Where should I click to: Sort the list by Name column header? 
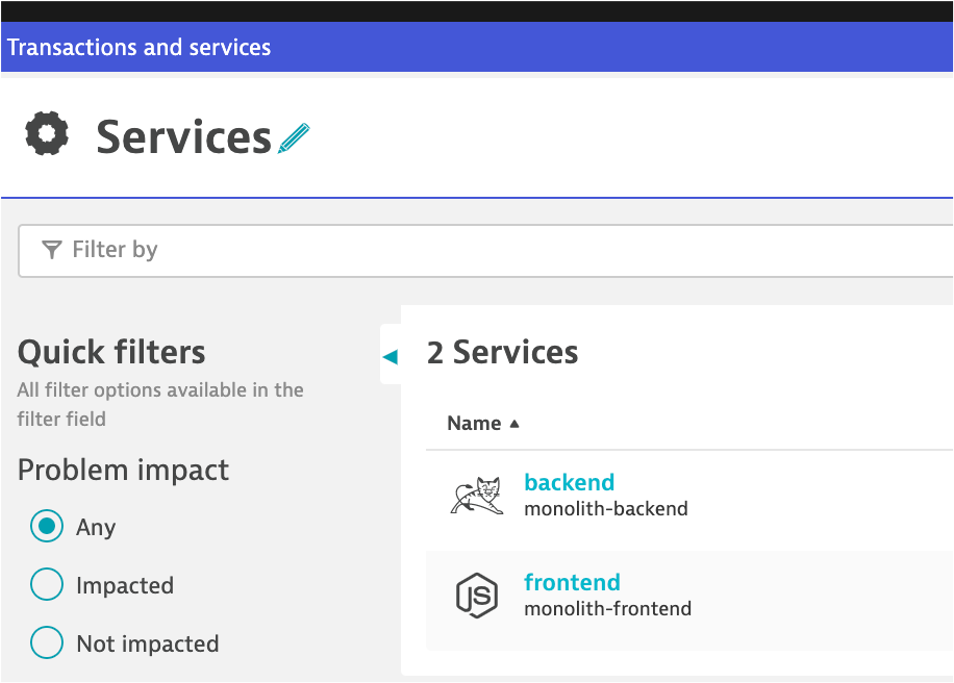coord(474,423)
